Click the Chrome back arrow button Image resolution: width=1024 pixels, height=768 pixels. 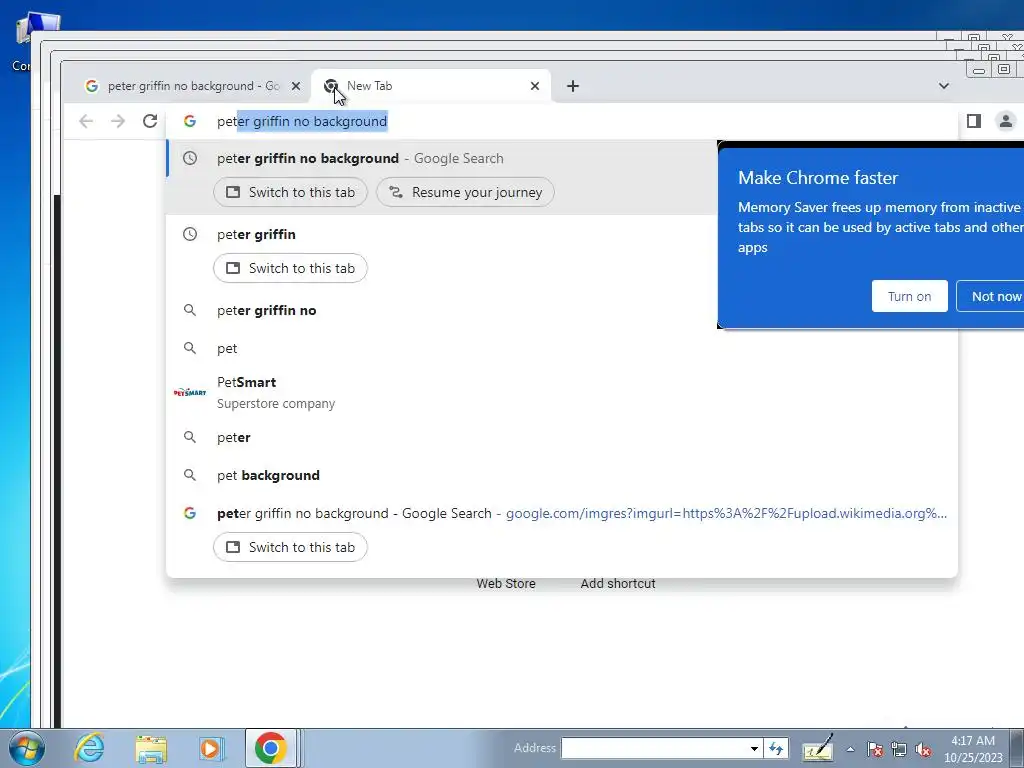(86, 121)
